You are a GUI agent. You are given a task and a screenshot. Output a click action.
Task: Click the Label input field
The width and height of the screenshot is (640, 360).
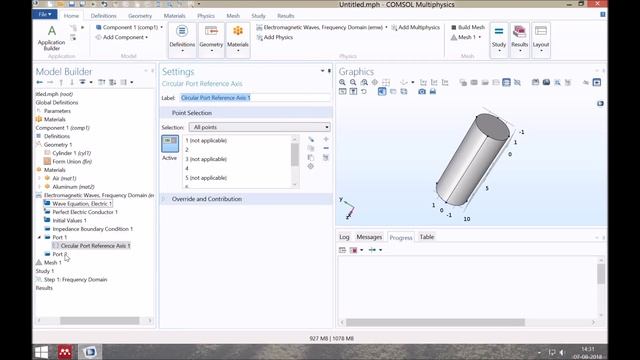[x=255, y=98]
